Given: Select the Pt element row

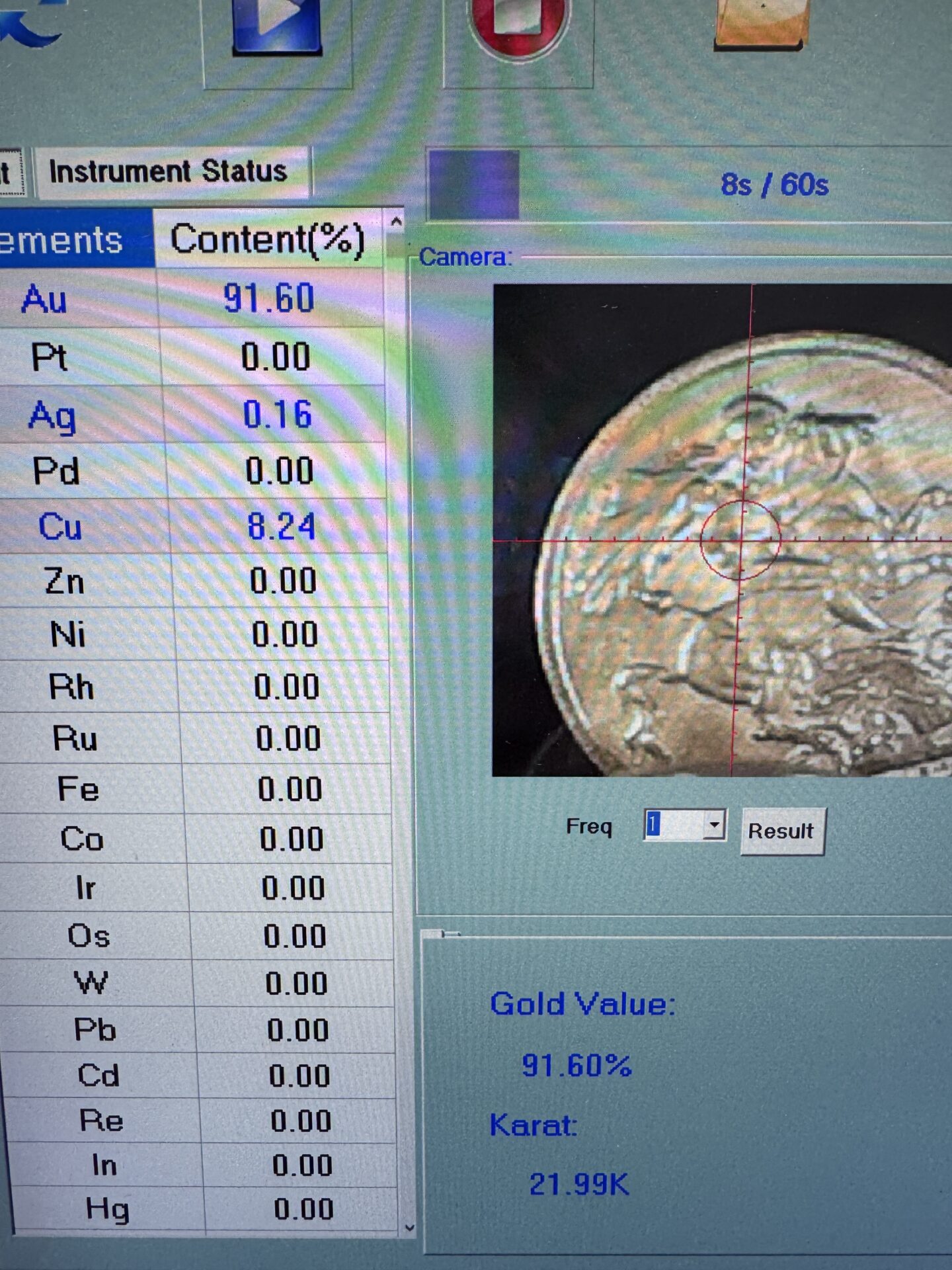Looking at the screenshot, I should click(192, 357).
